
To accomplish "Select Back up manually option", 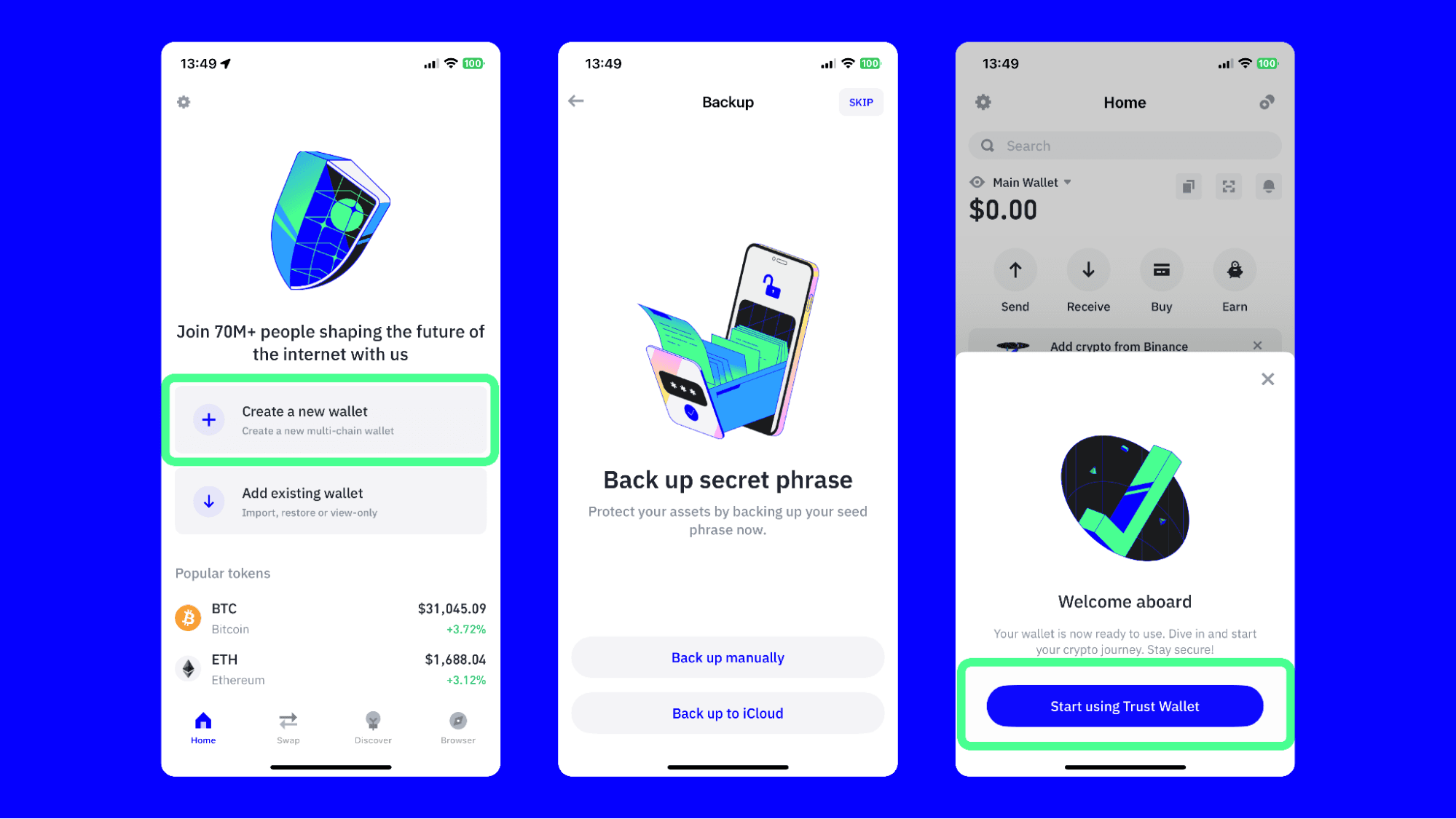I will [x=727, y=657].
